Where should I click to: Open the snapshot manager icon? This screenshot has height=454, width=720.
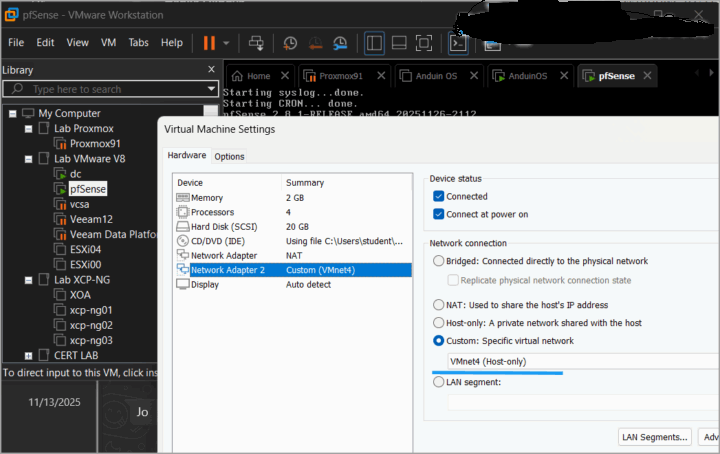click(x=340, y=43)
